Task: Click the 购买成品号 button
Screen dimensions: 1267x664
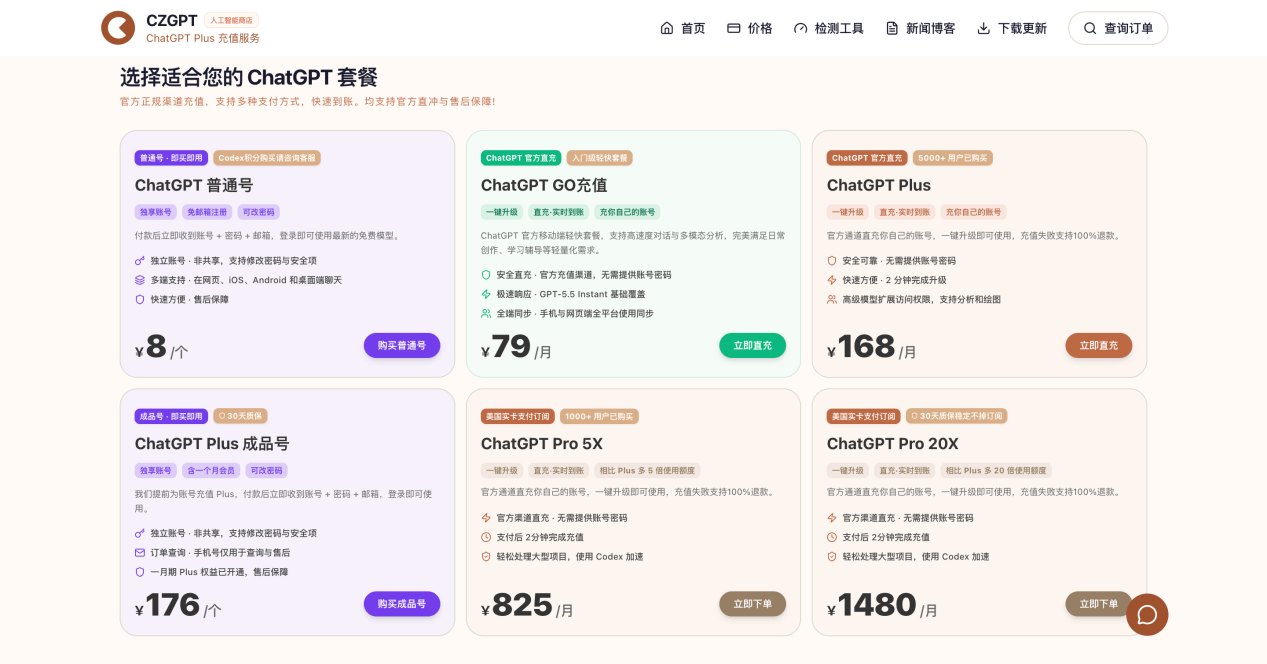Action: (x=402, y=604)
